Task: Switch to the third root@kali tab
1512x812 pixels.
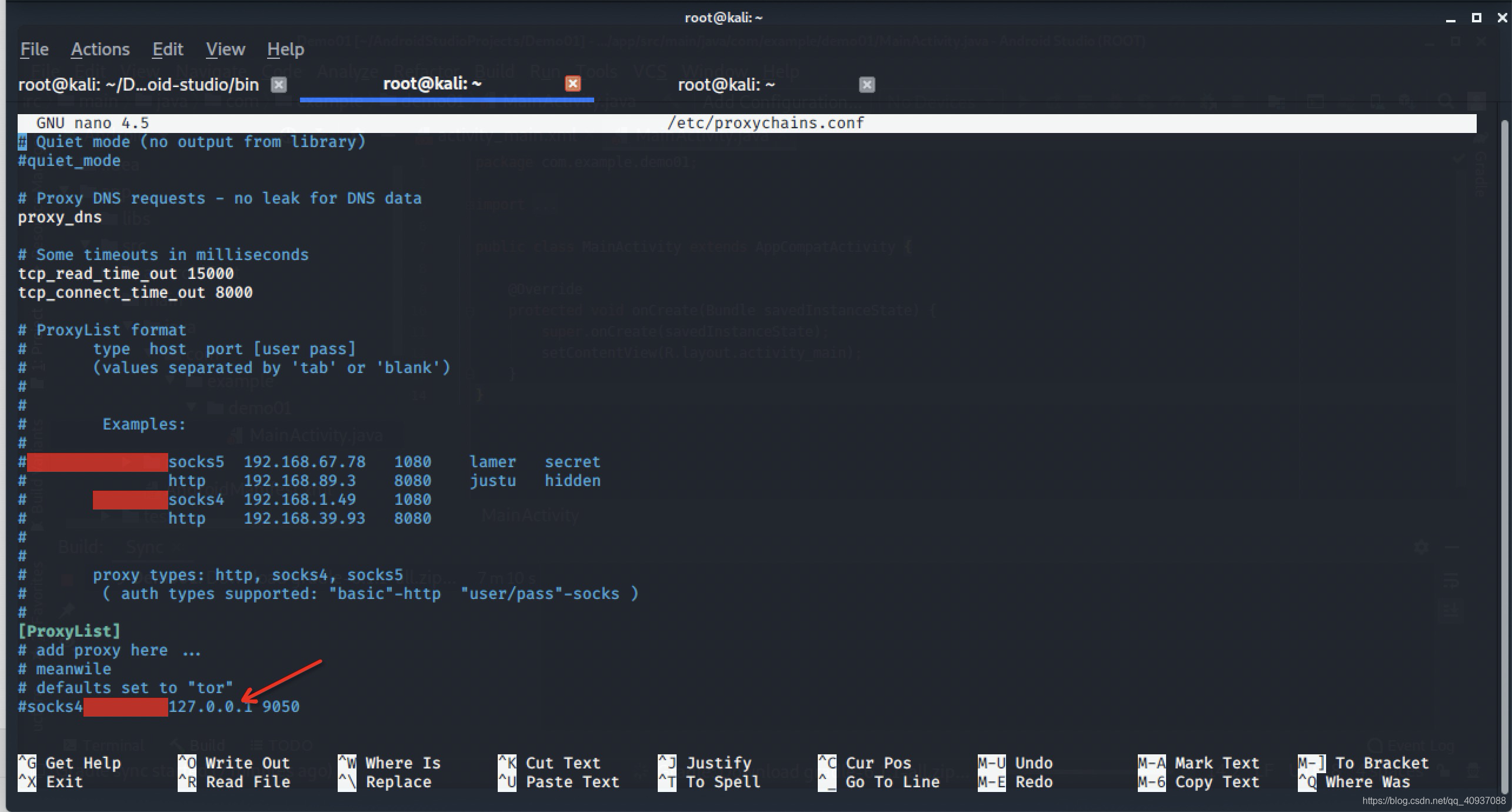Action: point(726,85)
